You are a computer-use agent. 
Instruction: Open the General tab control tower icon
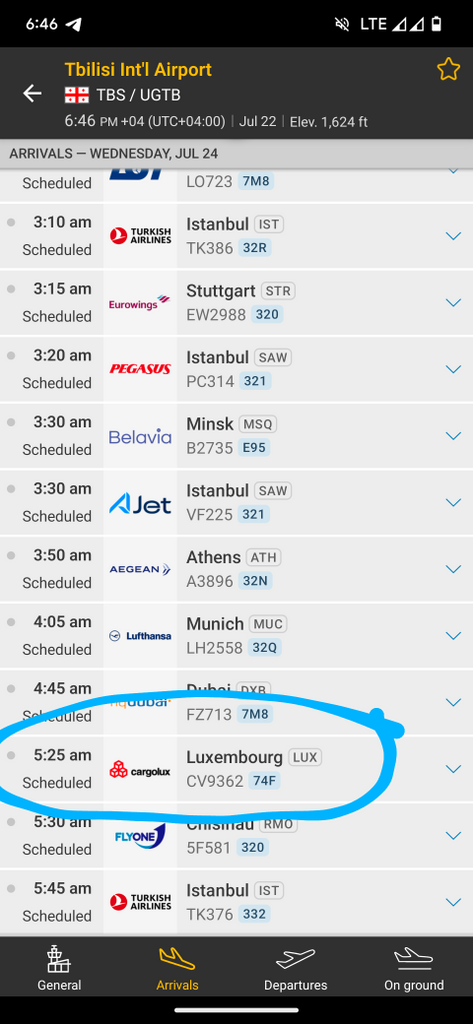click(59, 959)
